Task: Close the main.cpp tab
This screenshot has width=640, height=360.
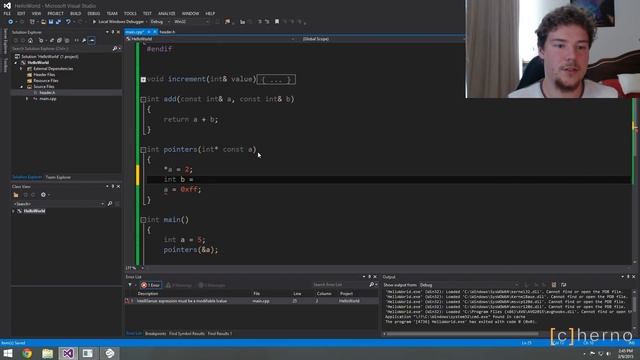Action: click(155, 32)
